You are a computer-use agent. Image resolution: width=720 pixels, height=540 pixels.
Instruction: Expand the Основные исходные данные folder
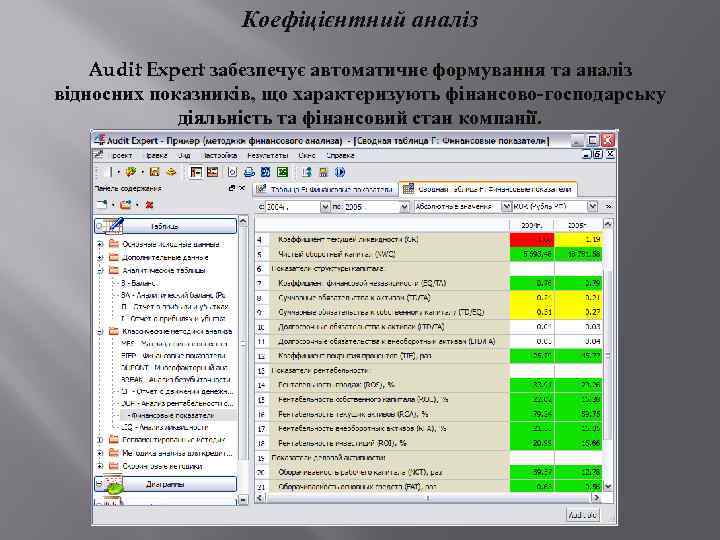point(100,244)
